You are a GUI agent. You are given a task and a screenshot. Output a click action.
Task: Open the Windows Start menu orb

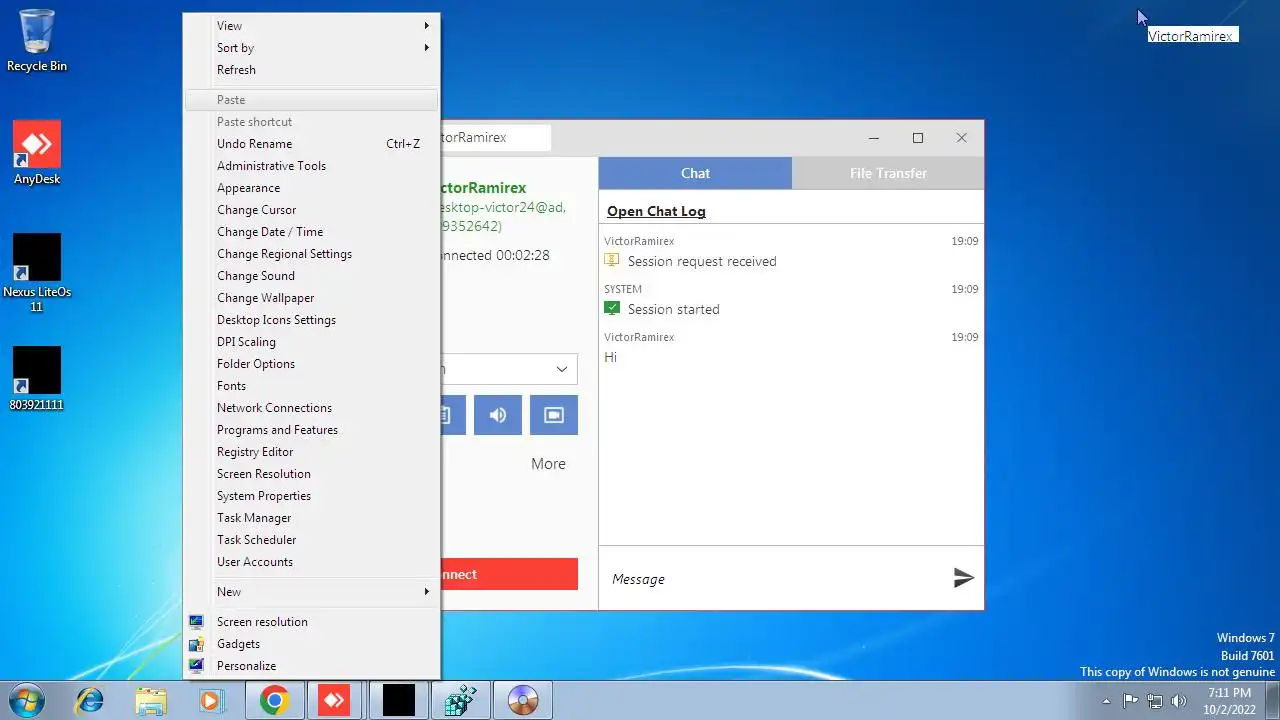pos(26,700)
